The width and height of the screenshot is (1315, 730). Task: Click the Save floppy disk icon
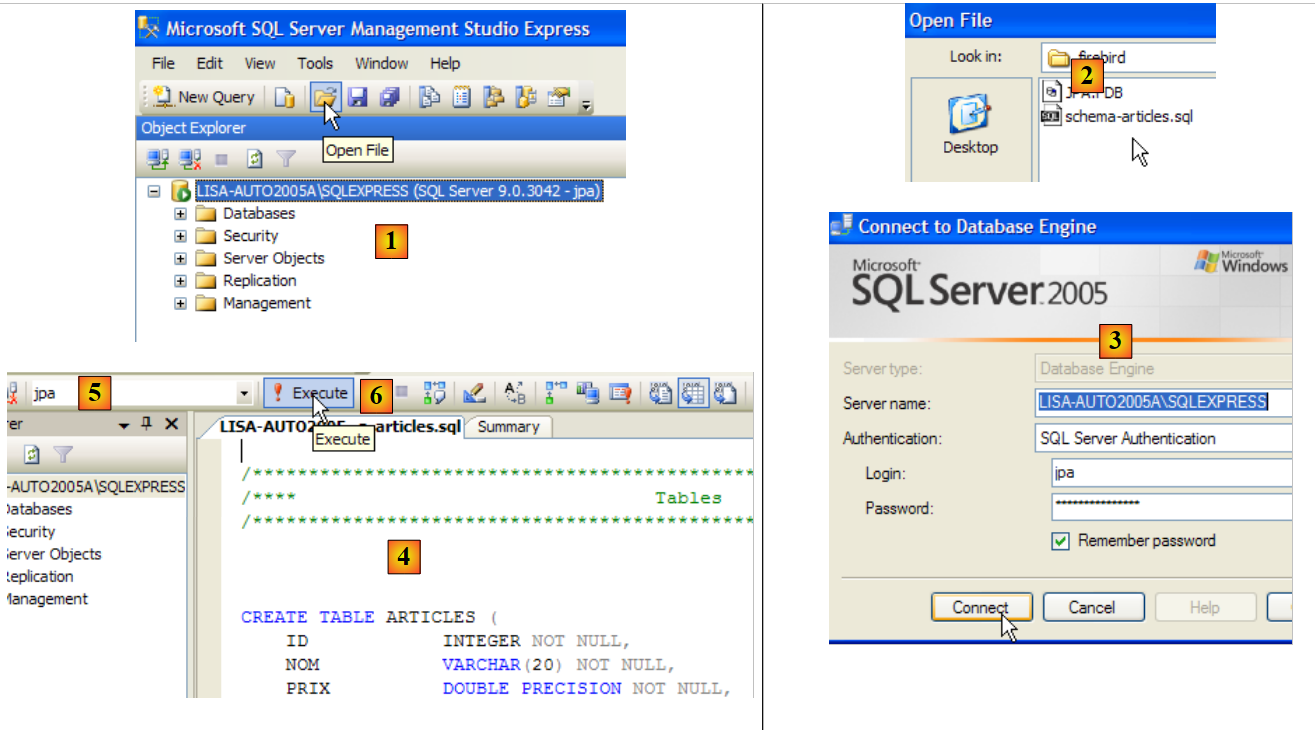357,97
